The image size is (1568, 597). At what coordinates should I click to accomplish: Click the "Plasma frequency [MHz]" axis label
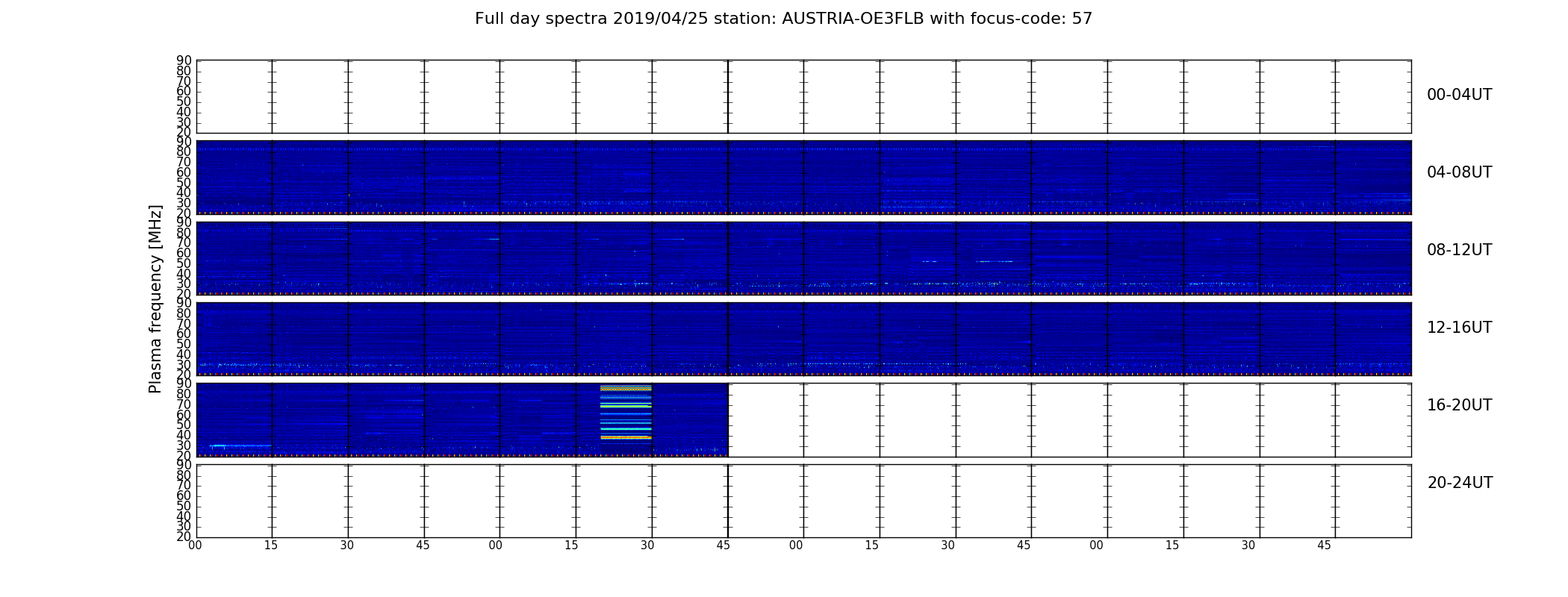tap(155, 298)
